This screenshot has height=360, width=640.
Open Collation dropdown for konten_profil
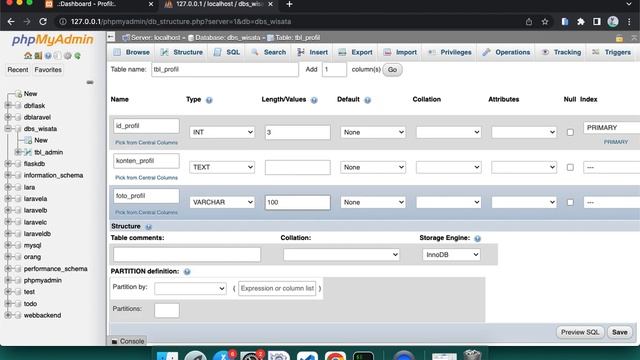(449, 167)
